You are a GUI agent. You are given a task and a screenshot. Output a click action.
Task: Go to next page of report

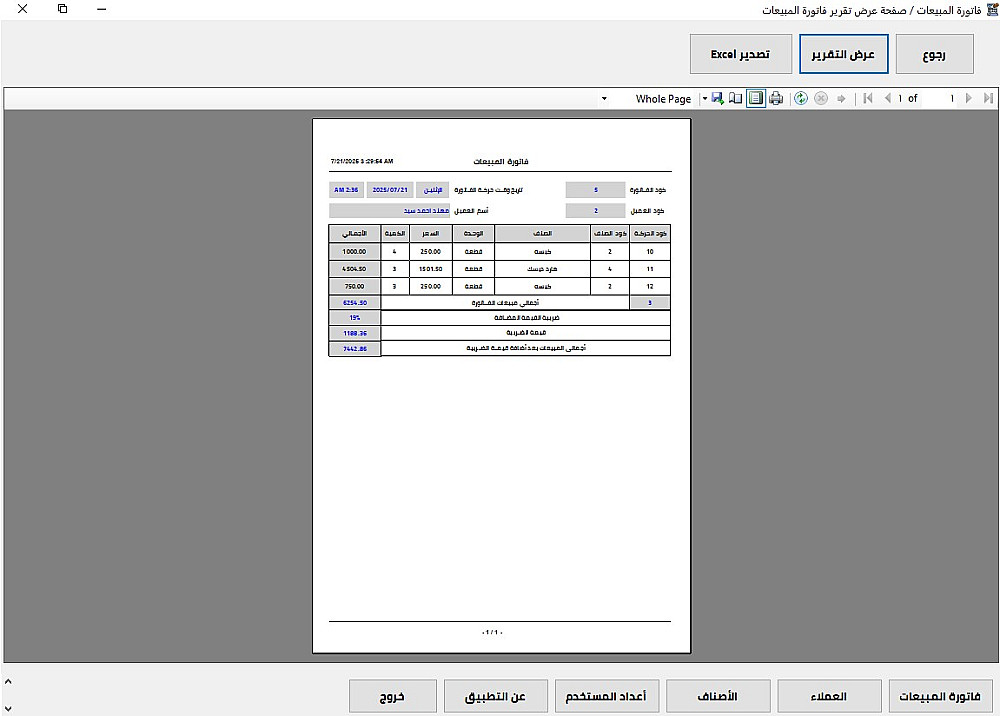(969, 98)
